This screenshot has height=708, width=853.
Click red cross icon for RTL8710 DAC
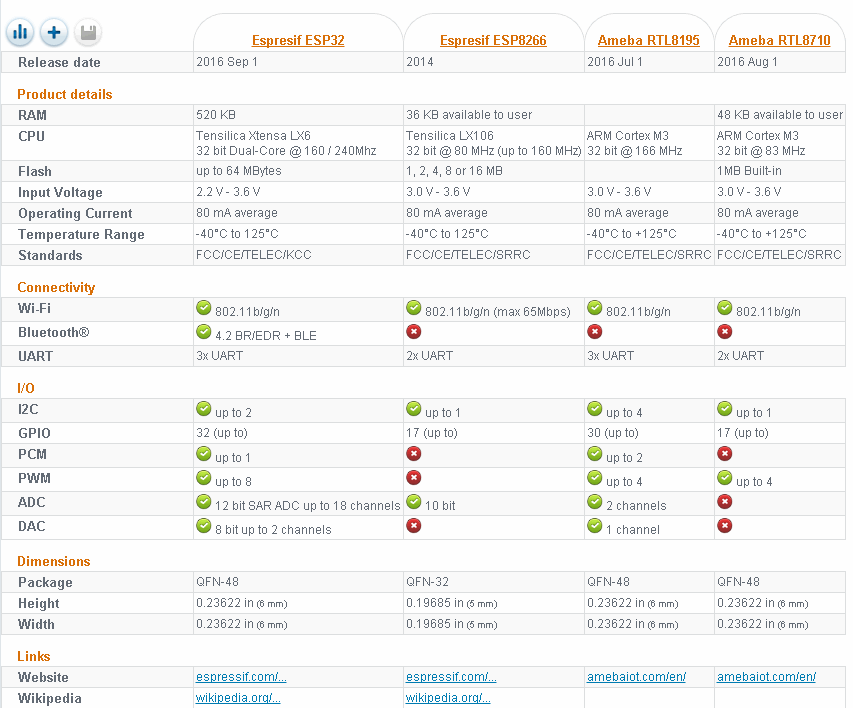pyautogui.click(x=725, y=526)
